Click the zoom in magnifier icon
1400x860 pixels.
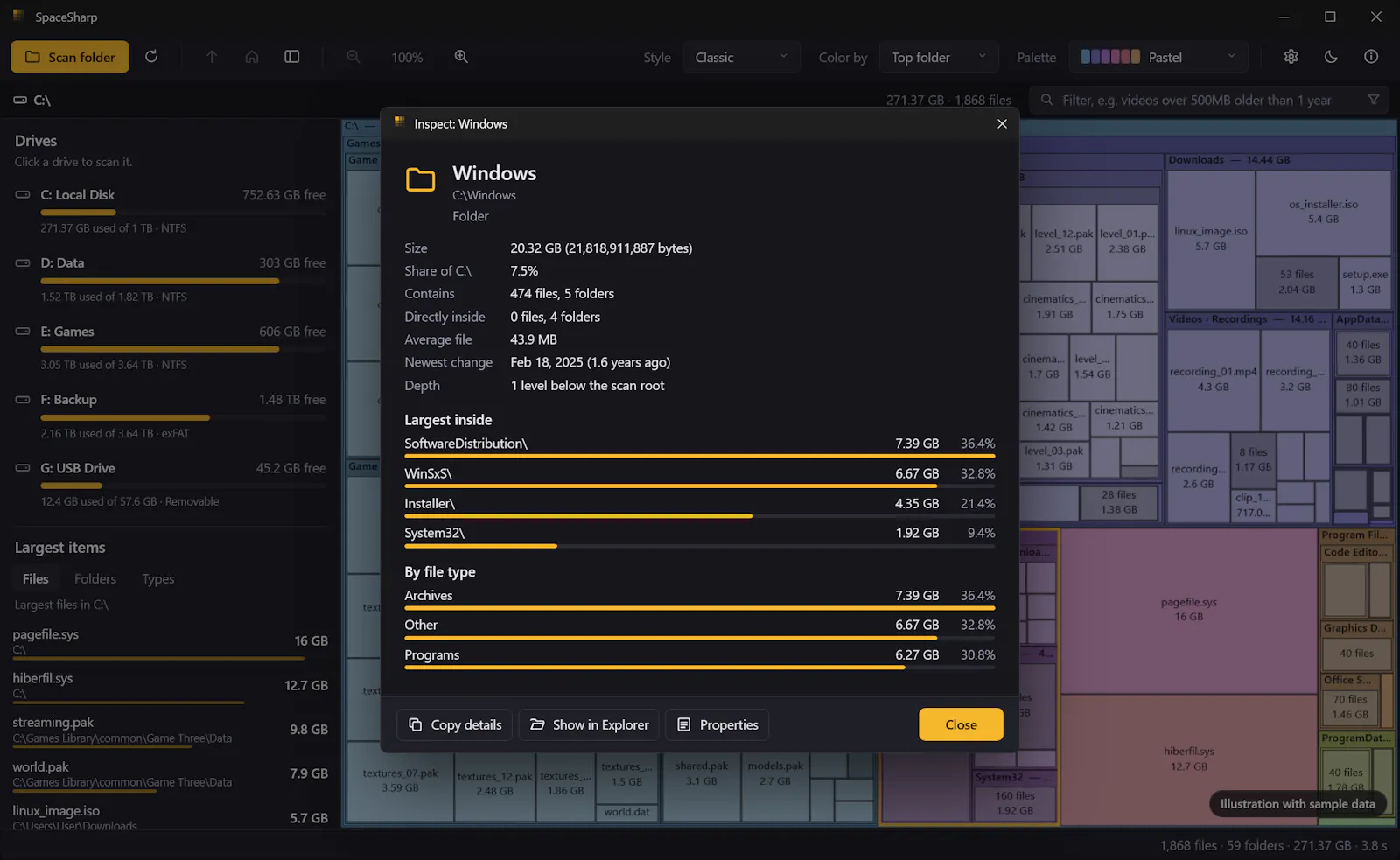pyautogui.click(x=461, y=57)
